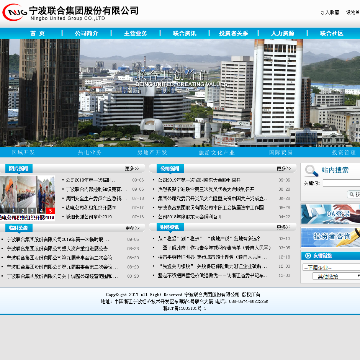This screenshot has height=360, width=360.
Task: Open the 旅游文化产业 business link
Action: 217,153
